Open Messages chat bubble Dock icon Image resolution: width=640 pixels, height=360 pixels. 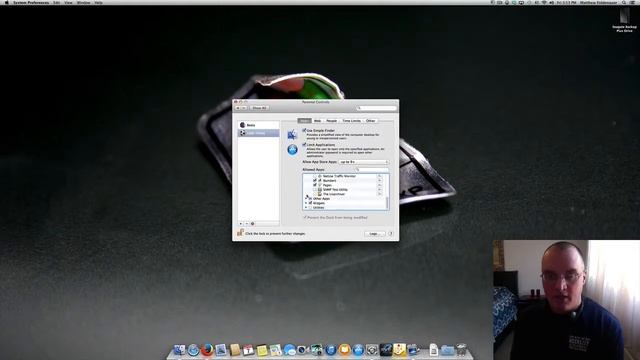(289, 350)
